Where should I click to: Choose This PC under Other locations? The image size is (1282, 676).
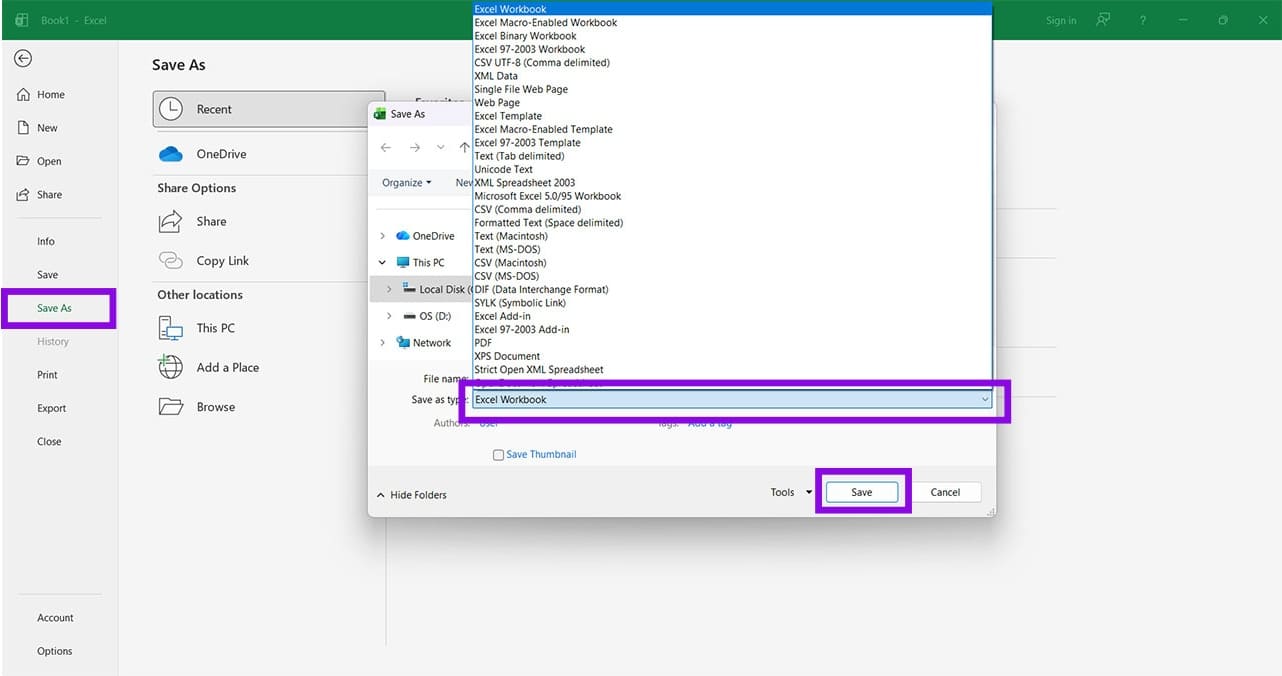click(197, 328)
